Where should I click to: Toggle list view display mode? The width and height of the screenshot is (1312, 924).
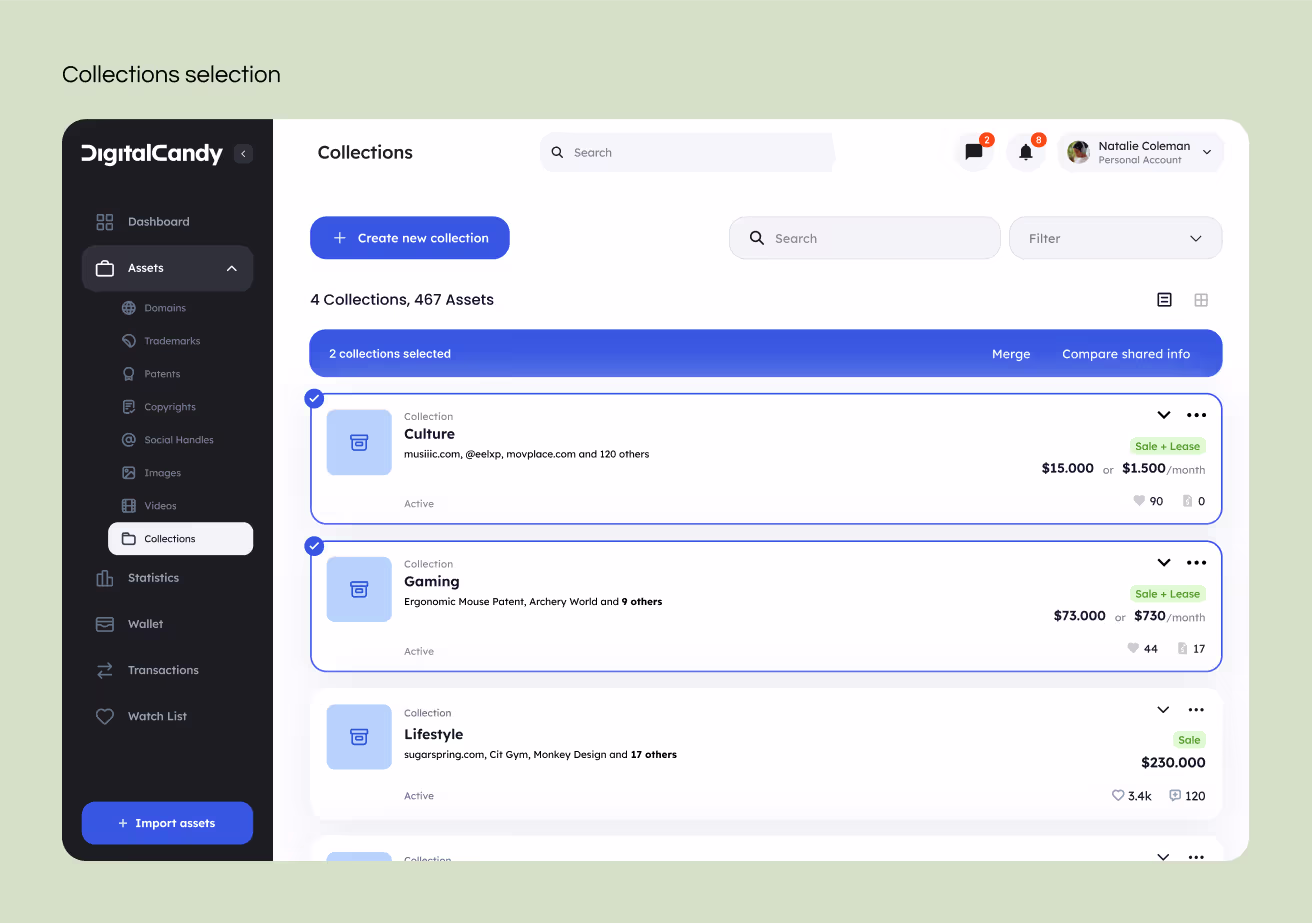(1164, 299)
